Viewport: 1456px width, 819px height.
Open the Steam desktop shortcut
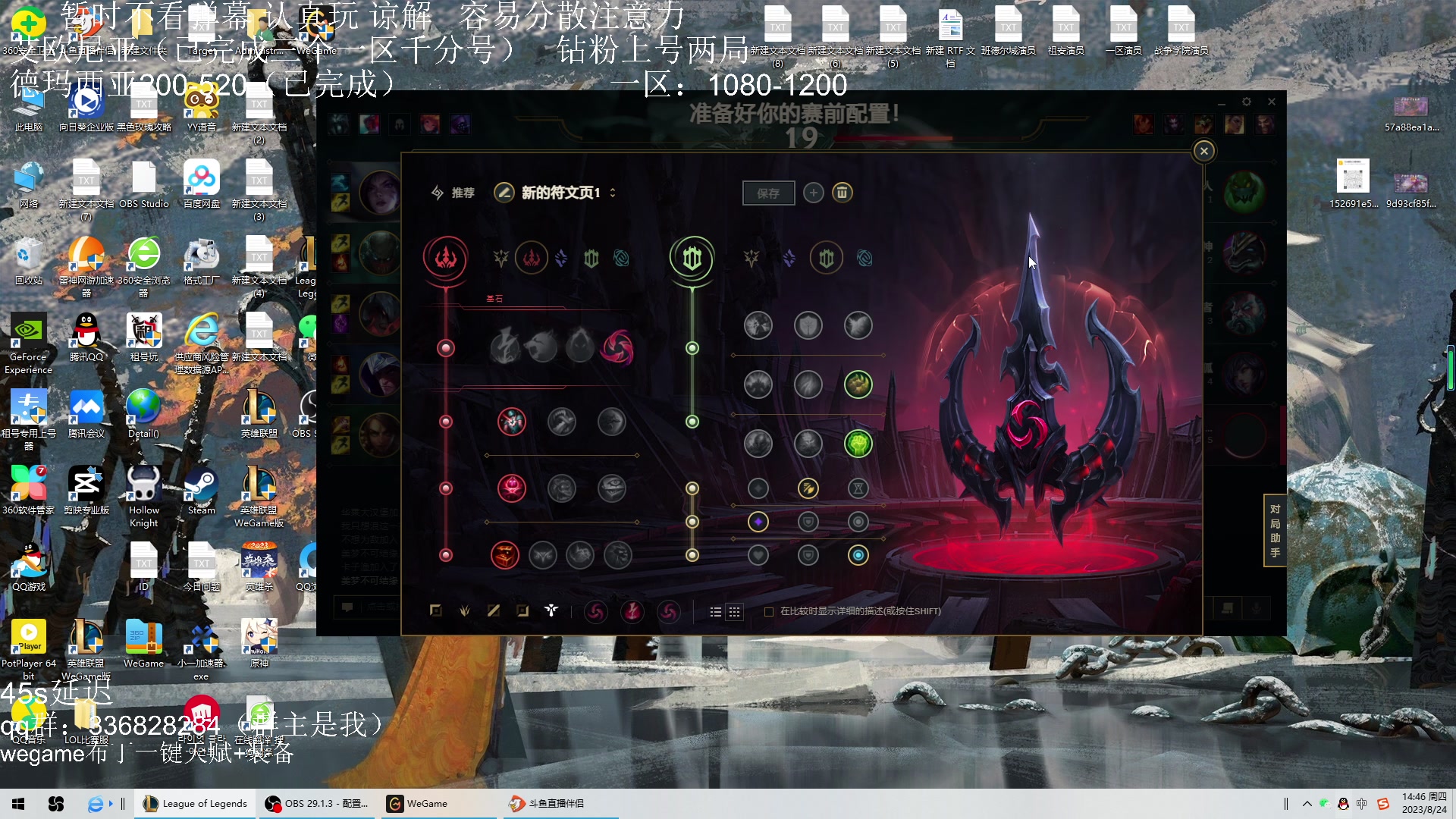point(202,491)
